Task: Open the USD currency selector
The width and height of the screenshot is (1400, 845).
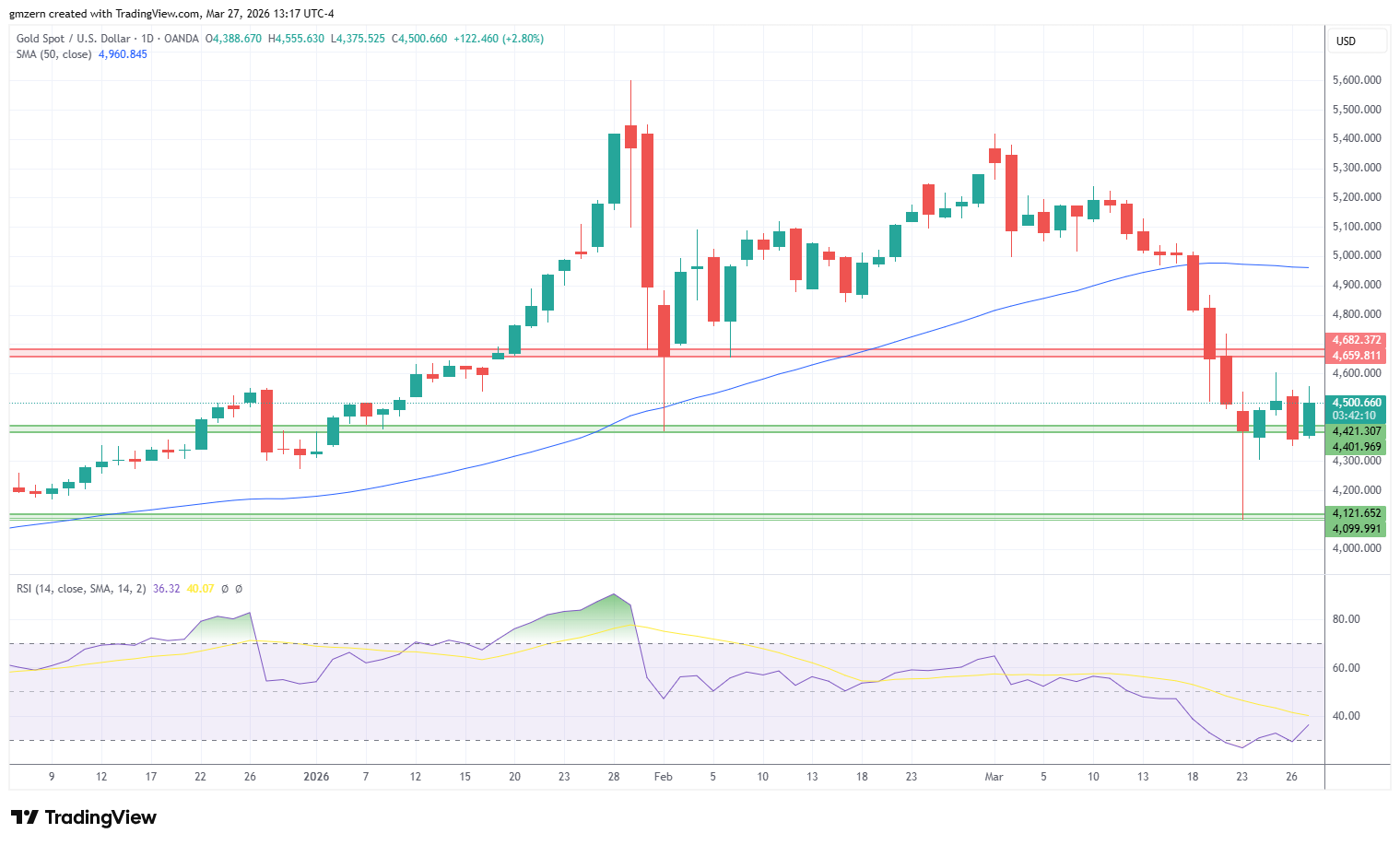Action: (x=1358, y=41)
